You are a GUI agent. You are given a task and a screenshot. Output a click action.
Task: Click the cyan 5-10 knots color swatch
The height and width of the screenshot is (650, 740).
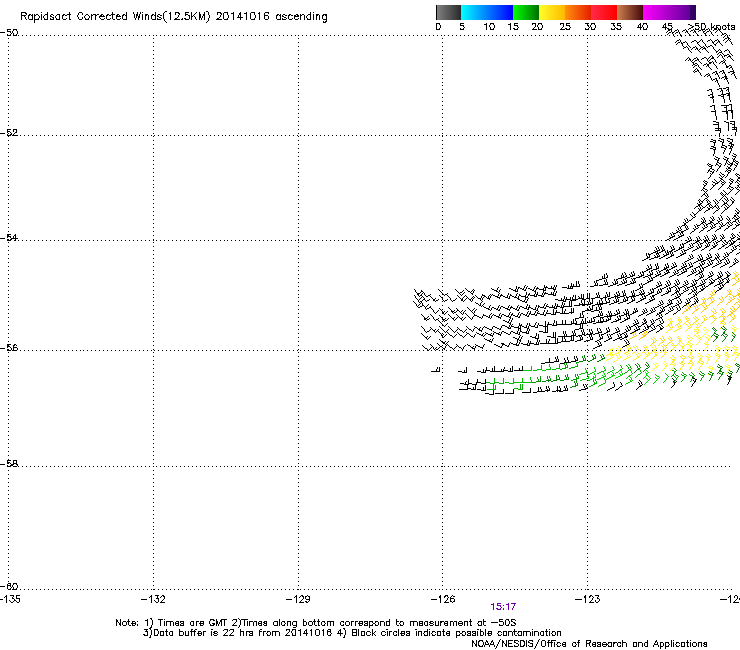(474, 12)
